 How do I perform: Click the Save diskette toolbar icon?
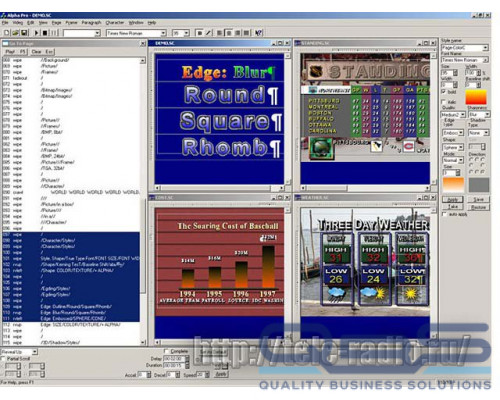(x=24, y=33)
